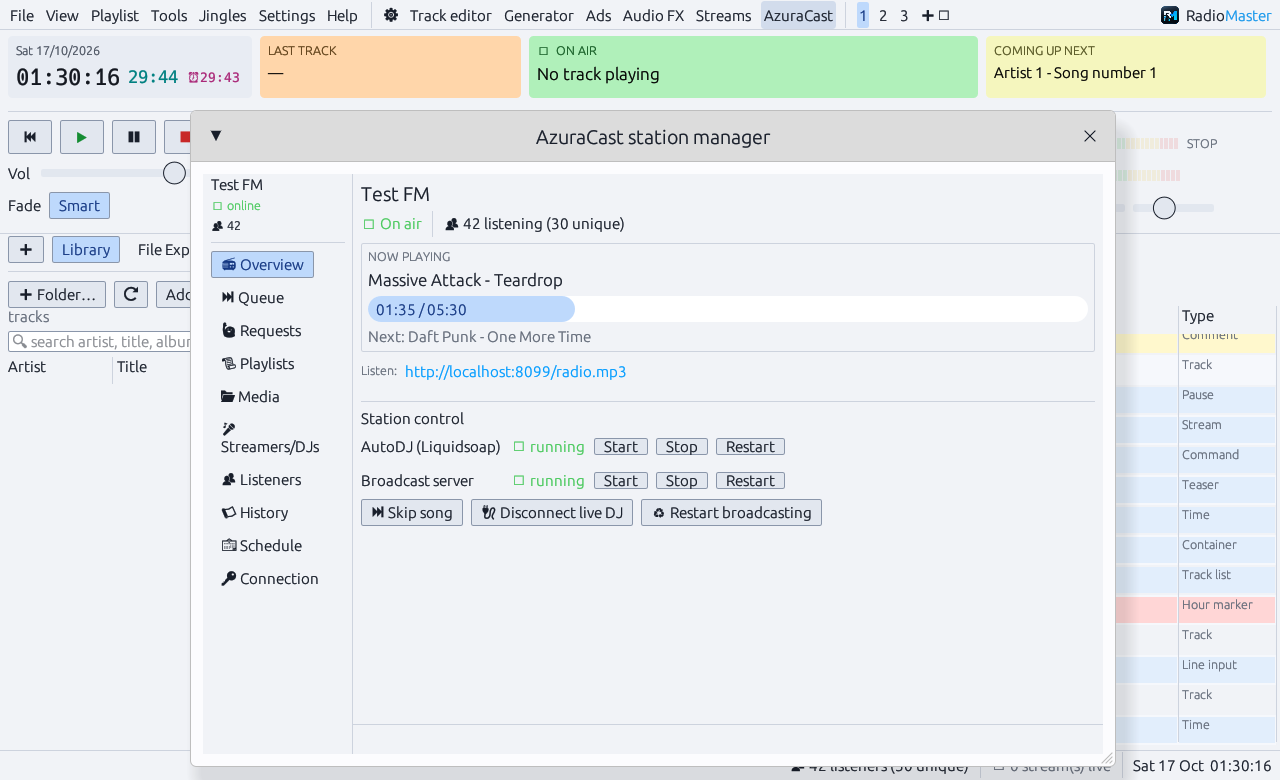Stop the AutoDJ (Liquidsoap) service
The image size is (1280, 780).
682,447
